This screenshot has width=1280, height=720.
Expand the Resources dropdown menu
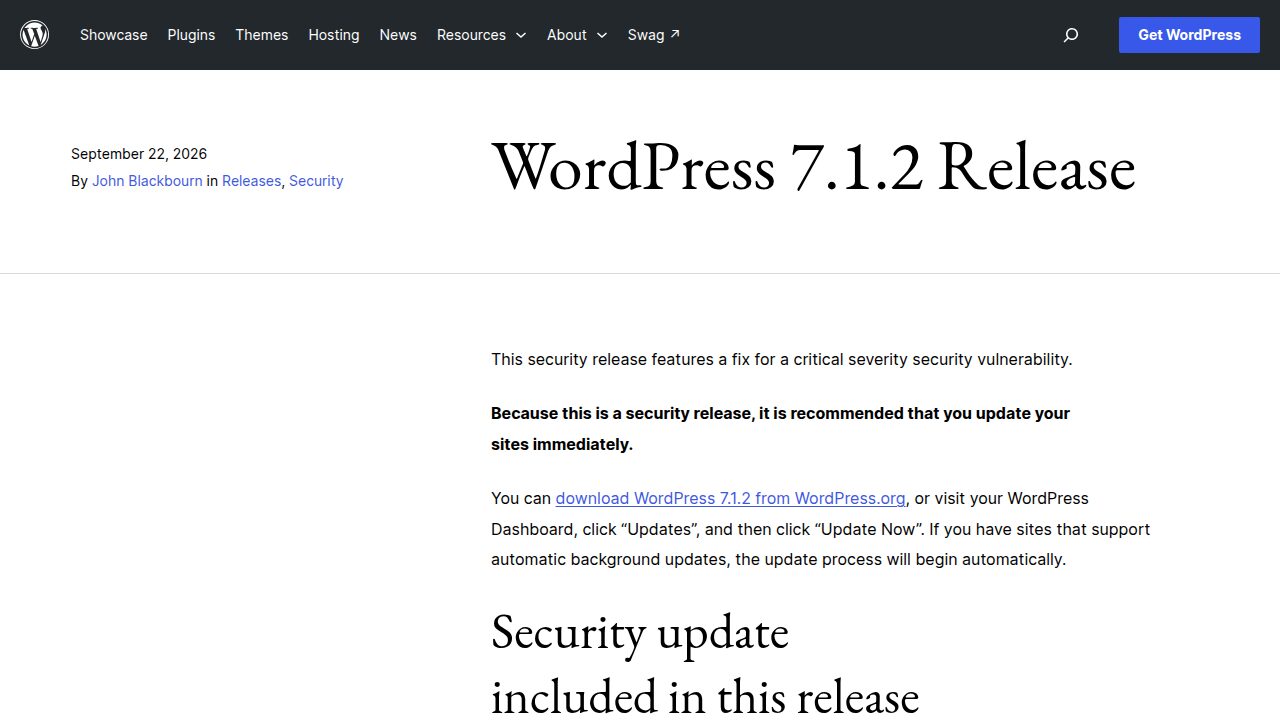tap(481, 35)
